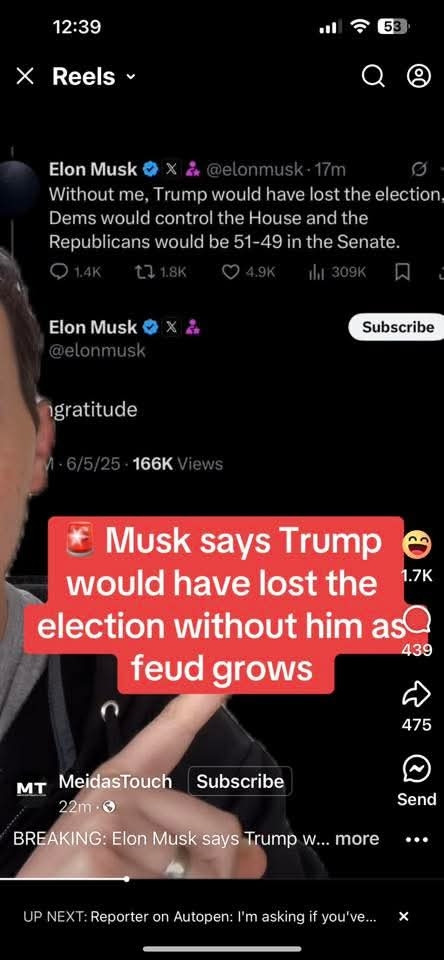Tap the MT profile avatar

(31, 788)
